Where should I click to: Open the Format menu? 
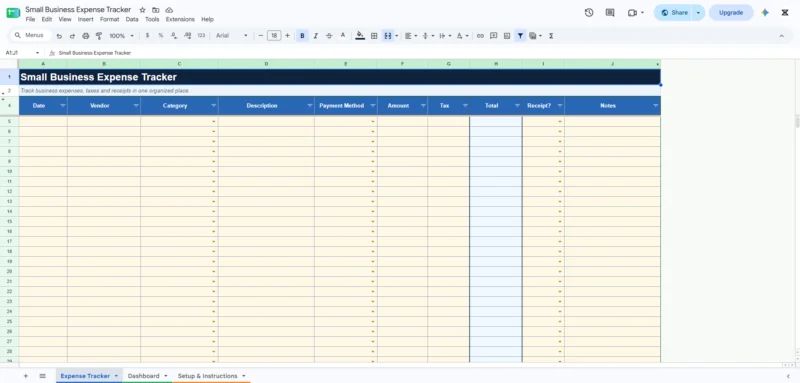click(109, 19)
